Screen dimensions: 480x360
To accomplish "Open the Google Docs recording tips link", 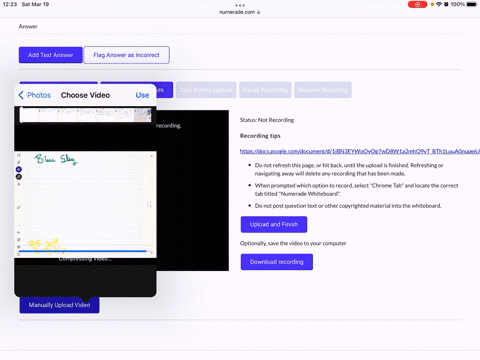I will [360, 151].
